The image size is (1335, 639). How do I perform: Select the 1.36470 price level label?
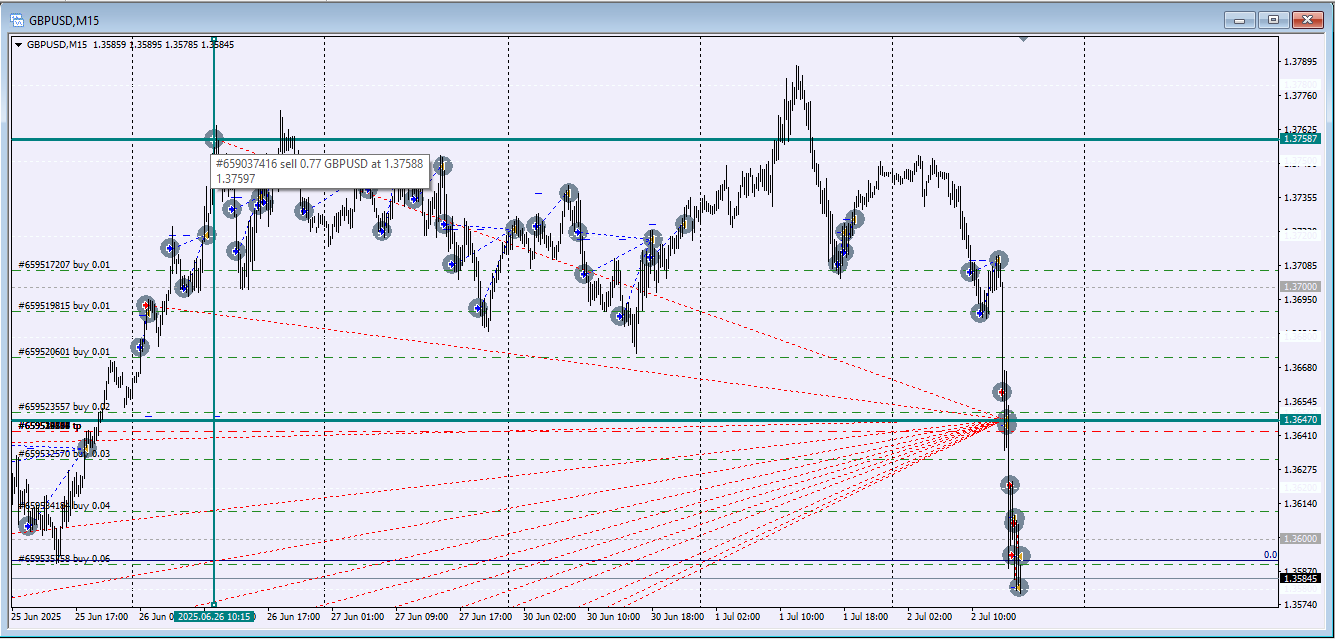coord(1301,420)
